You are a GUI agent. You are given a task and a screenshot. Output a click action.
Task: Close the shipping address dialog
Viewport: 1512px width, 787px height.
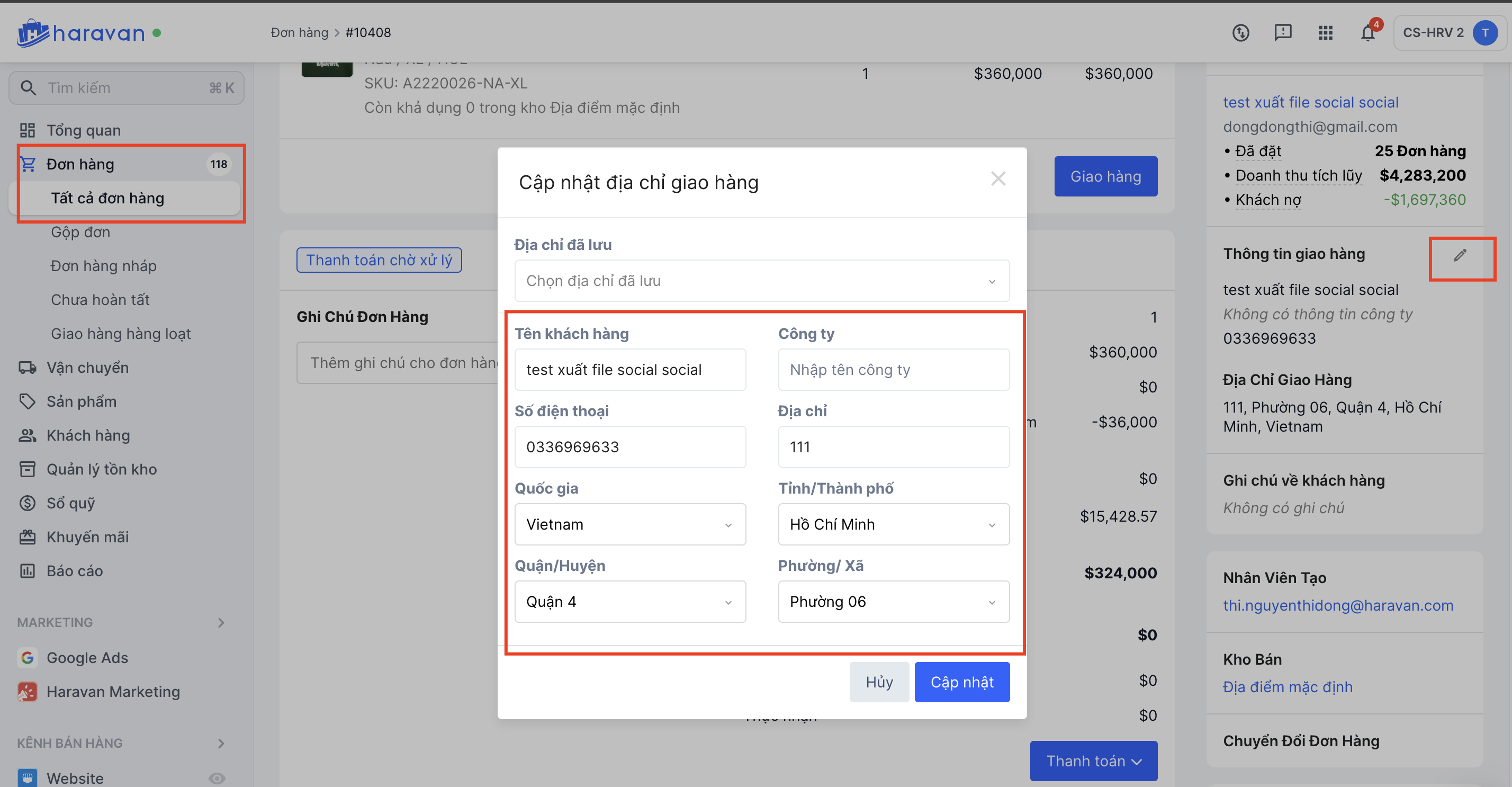998,178
